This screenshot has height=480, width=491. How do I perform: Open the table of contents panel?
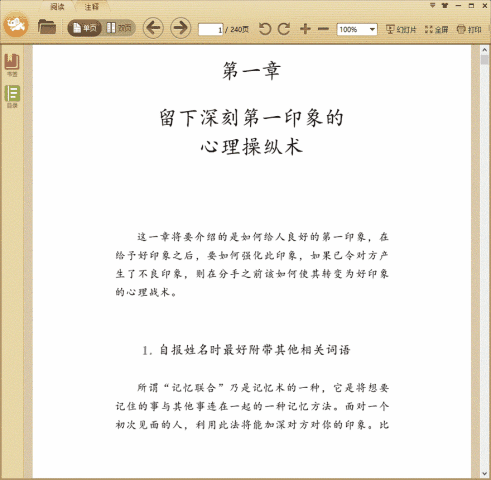click(12, 97)
